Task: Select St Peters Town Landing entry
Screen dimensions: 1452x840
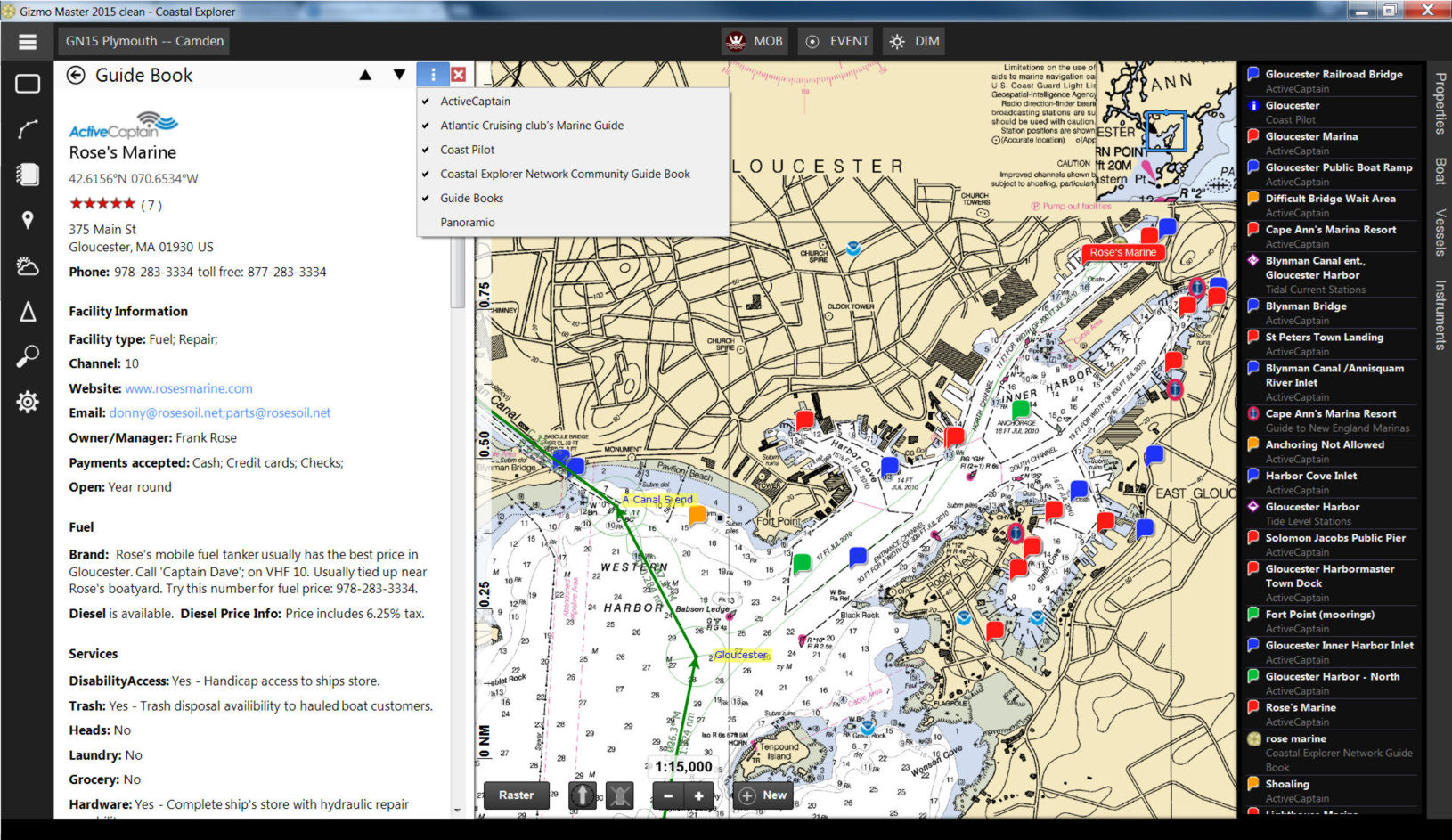Action: pos(1332,344)
